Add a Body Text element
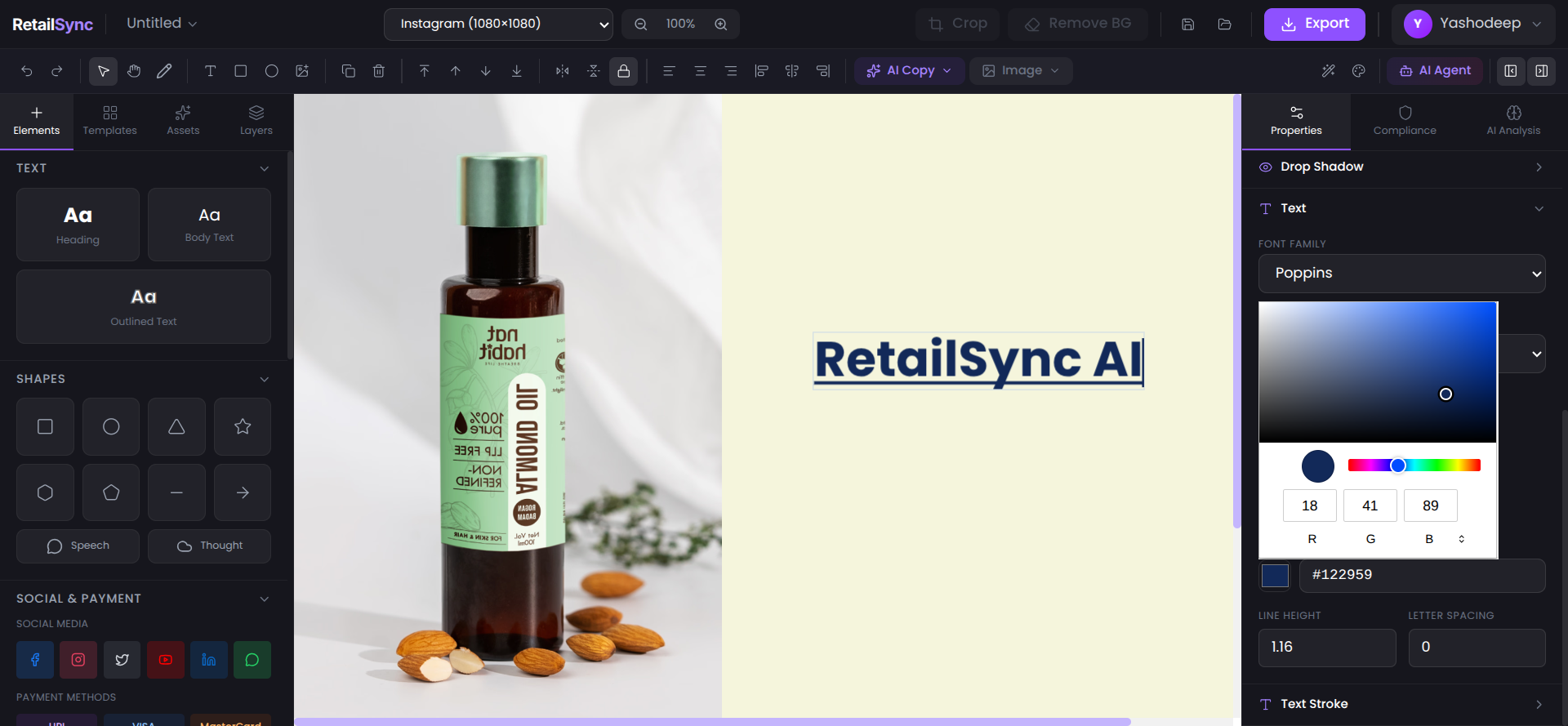This screenshot has height=726, width=1568. pos(209,225)
